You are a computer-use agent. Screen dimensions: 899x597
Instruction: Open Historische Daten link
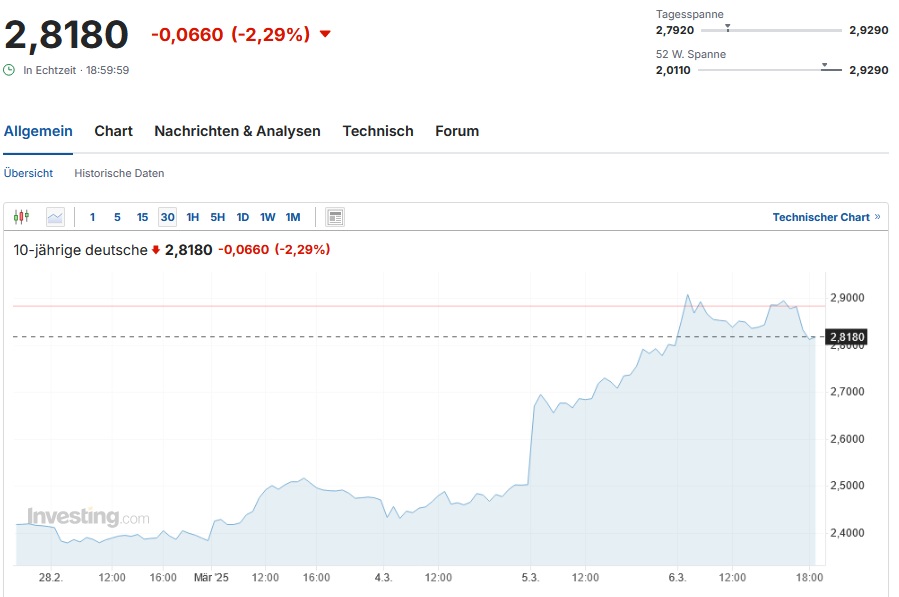click(x=119, y=173)
